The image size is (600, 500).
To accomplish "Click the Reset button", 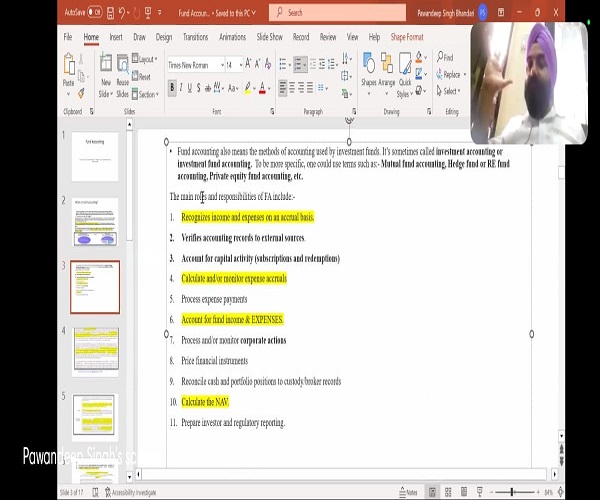I will point(141,77).
